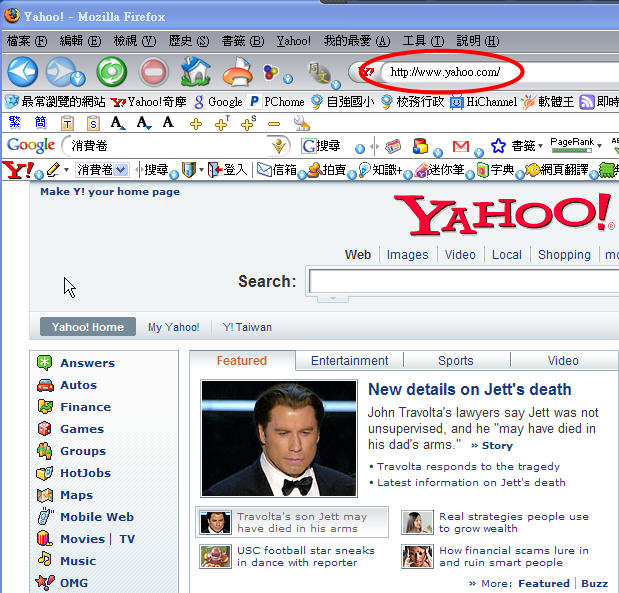Click the My Yahoo! link
Viewport: 619px width, 593px height.
173,327
